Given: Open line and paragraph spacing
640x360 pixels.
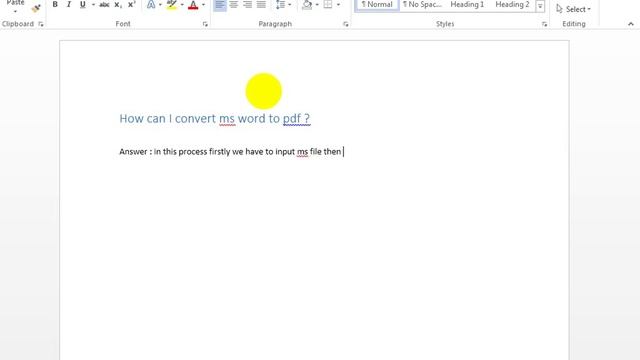Looking at the screenshot, I should click(280, 4).
